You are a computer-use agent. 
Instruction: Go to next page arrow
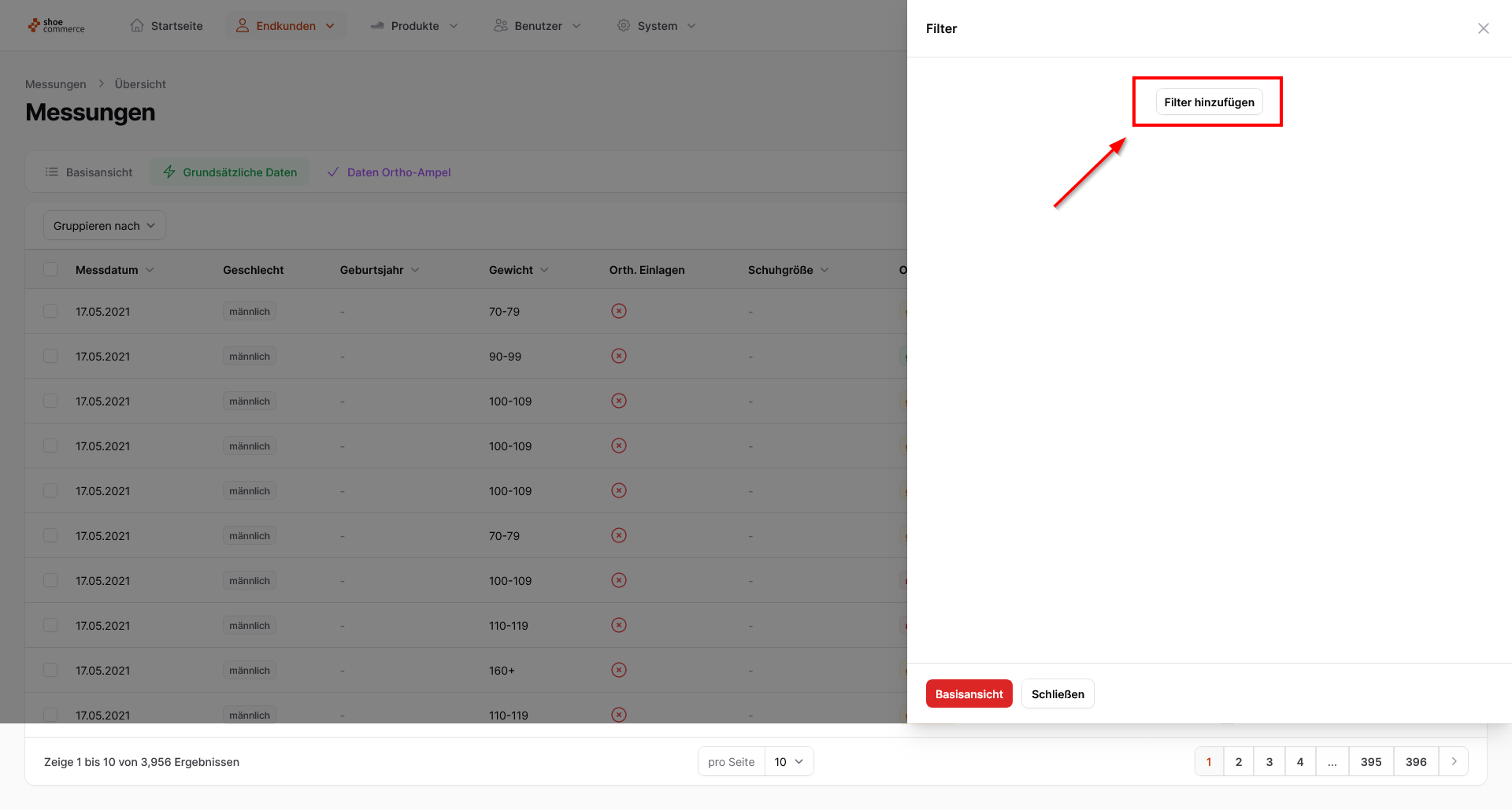click(1454, 761)
